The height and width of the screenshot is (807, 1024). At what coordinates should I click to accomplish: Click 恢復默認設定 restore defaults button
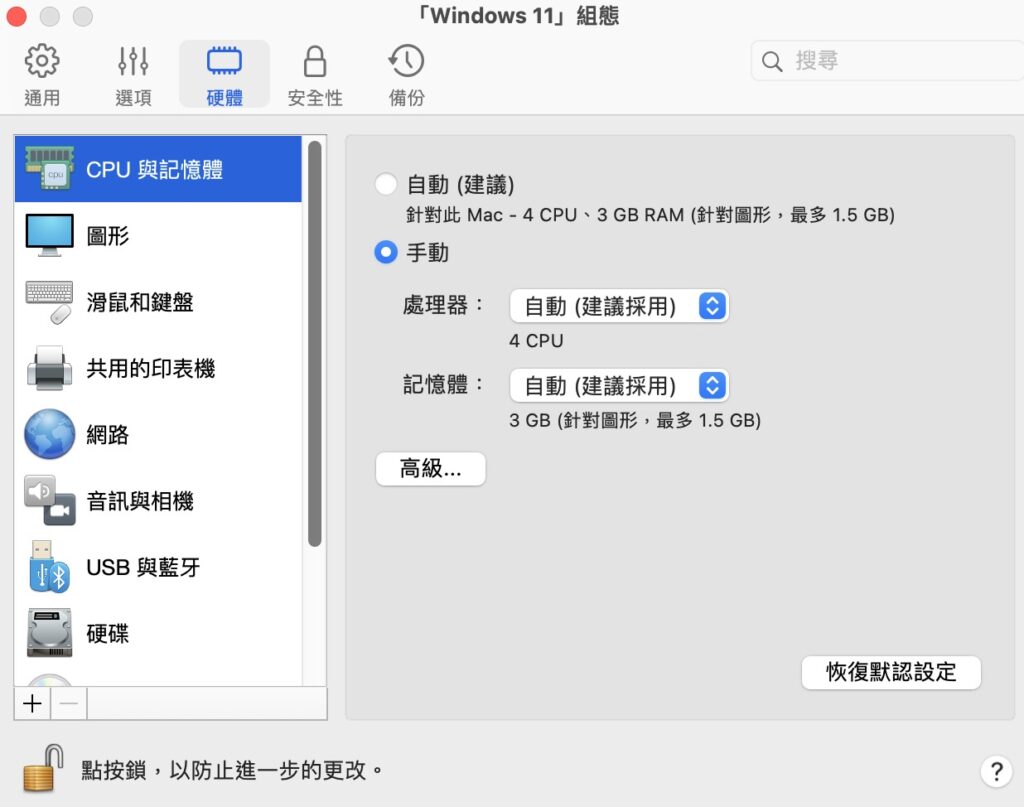[x=891, y=672]
